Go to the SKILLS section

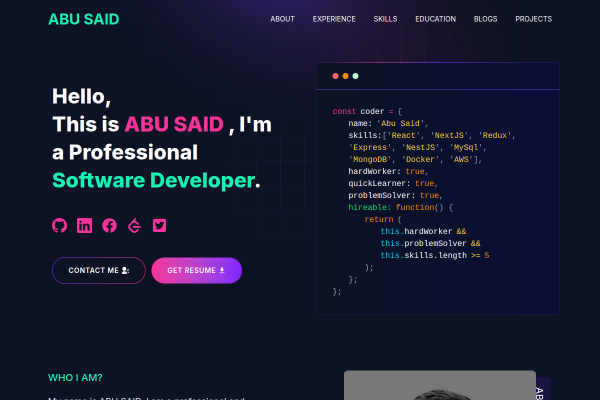coord(385,19)
